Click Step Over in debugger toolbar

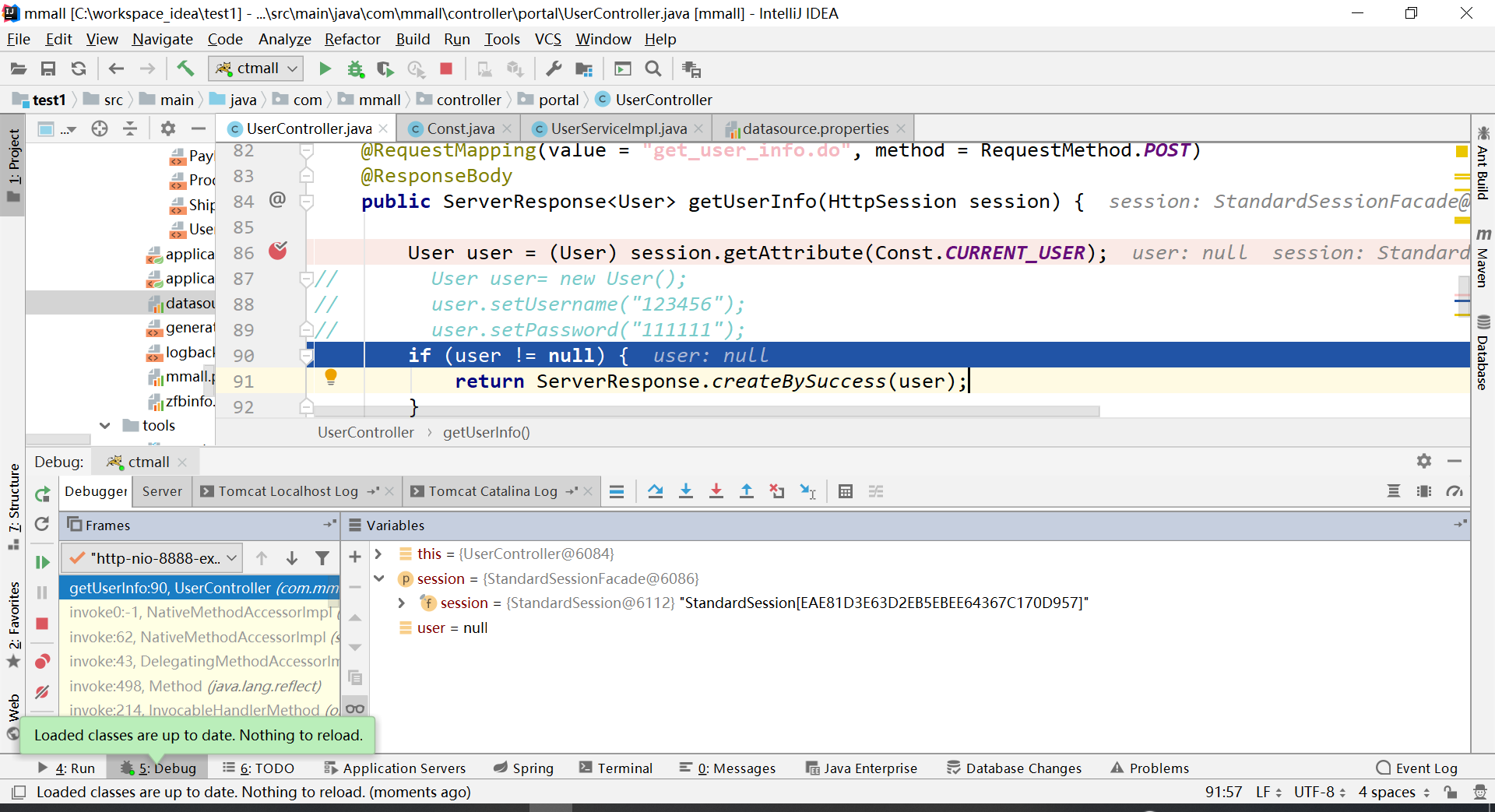click(x=656, y=491)
